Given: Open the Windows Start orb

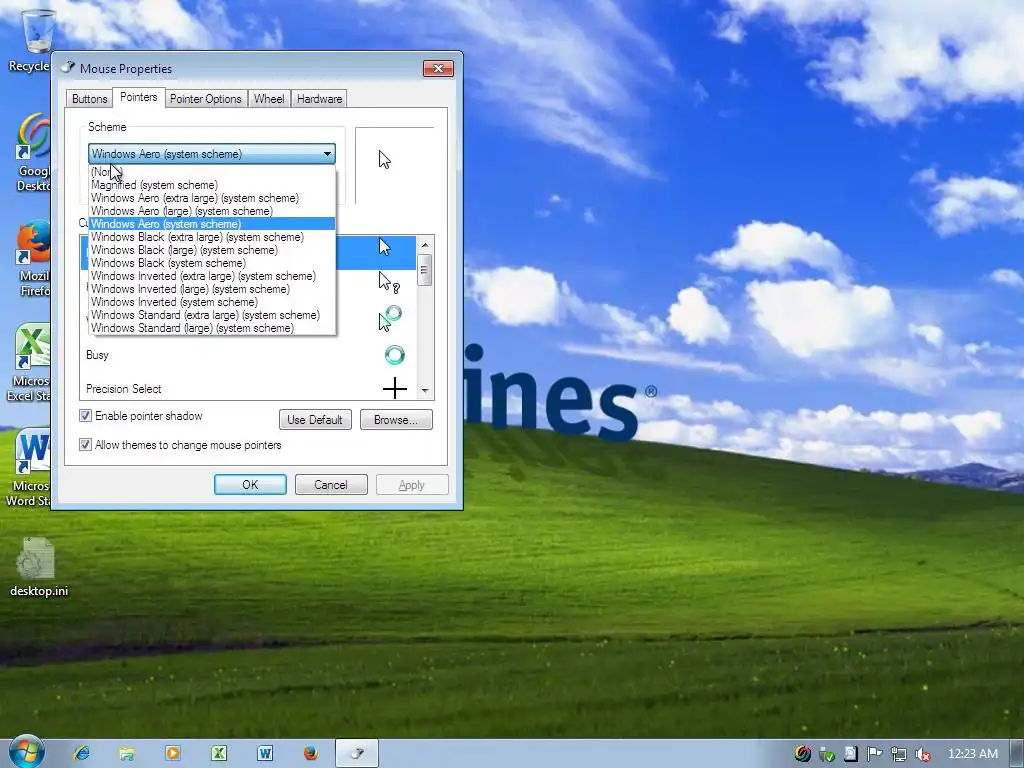Looking at the screenshot, I should coord(26,752).
